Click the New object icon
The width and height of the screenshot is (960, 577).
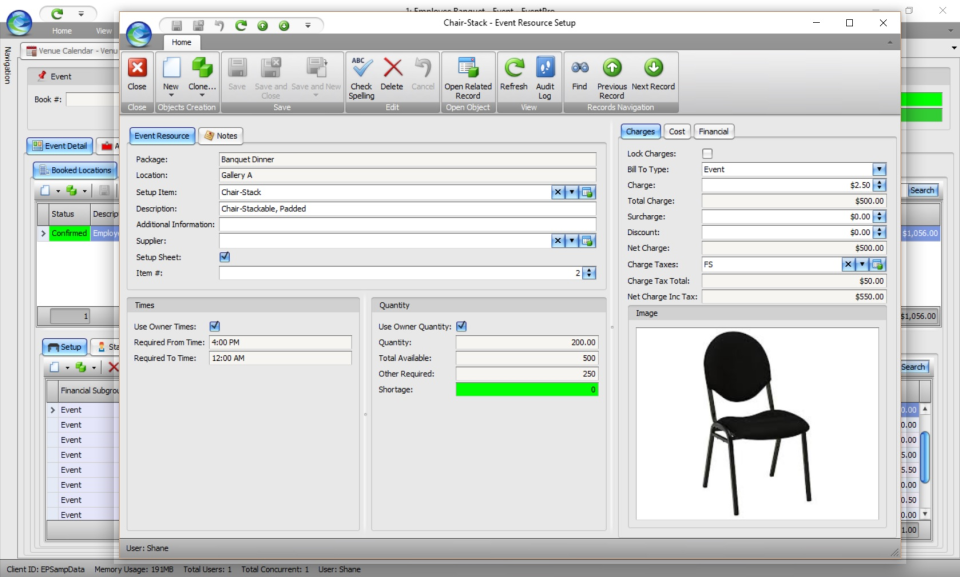(x=171, y=69)
